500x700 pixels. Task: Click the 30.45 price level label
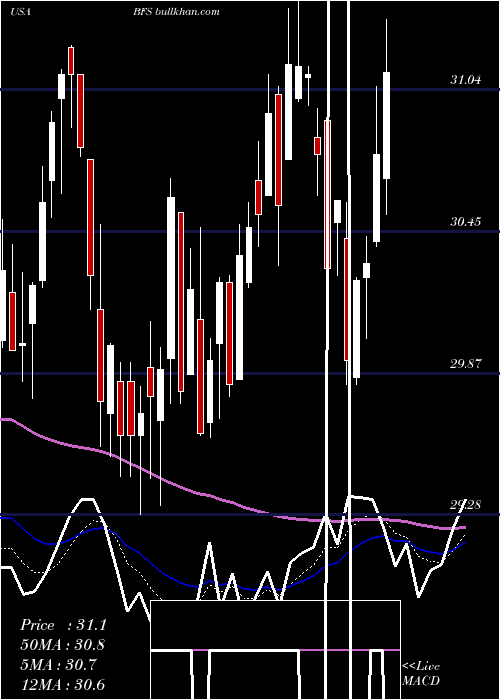(x=466, y=221)
